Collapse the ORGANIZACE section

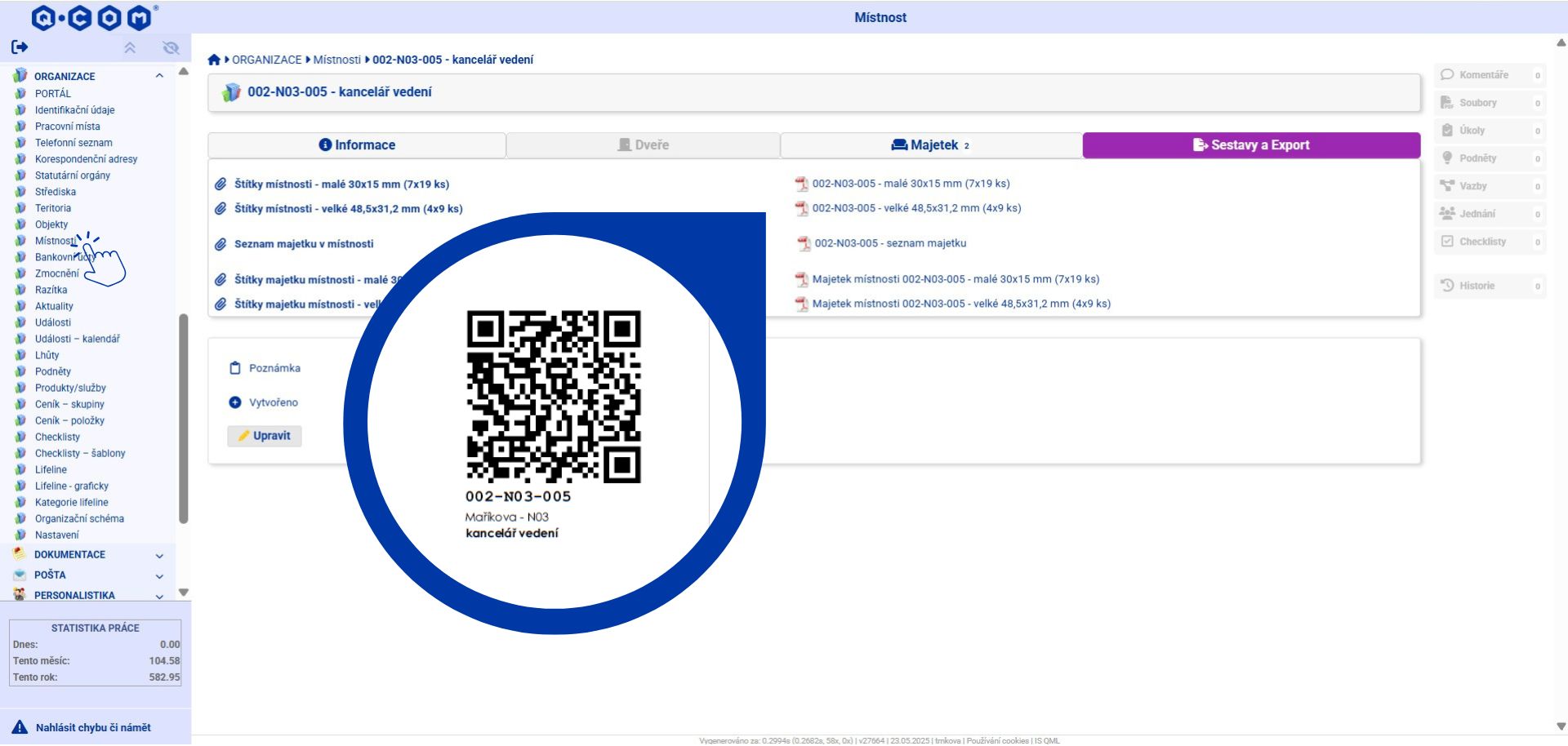pyautogui.click(x=159, y=76)
